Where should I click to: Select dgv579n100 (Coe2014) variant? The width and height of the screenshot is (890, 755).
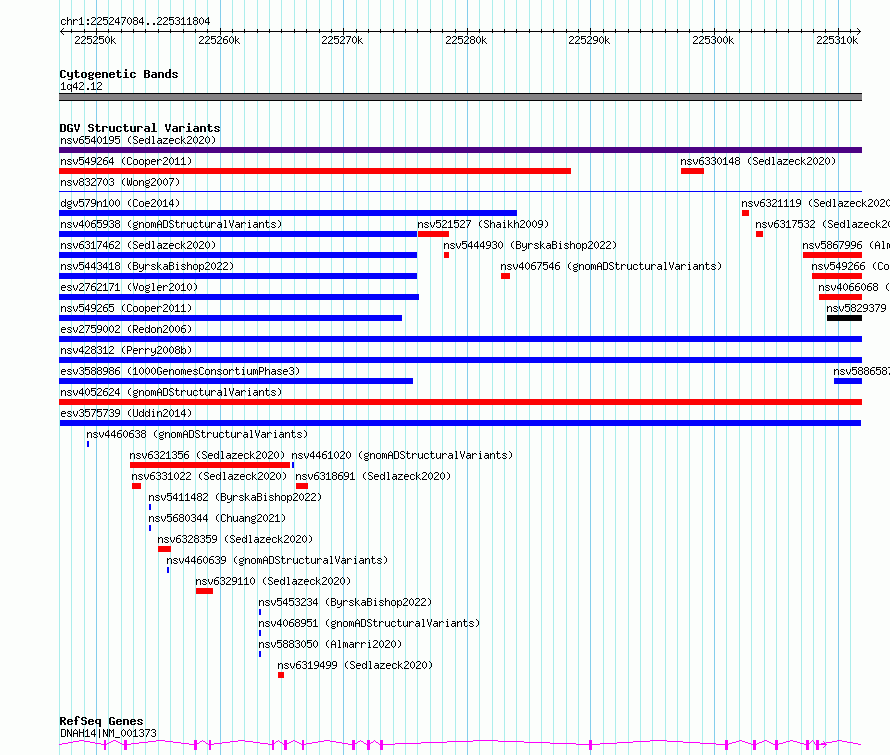point(120,203)
